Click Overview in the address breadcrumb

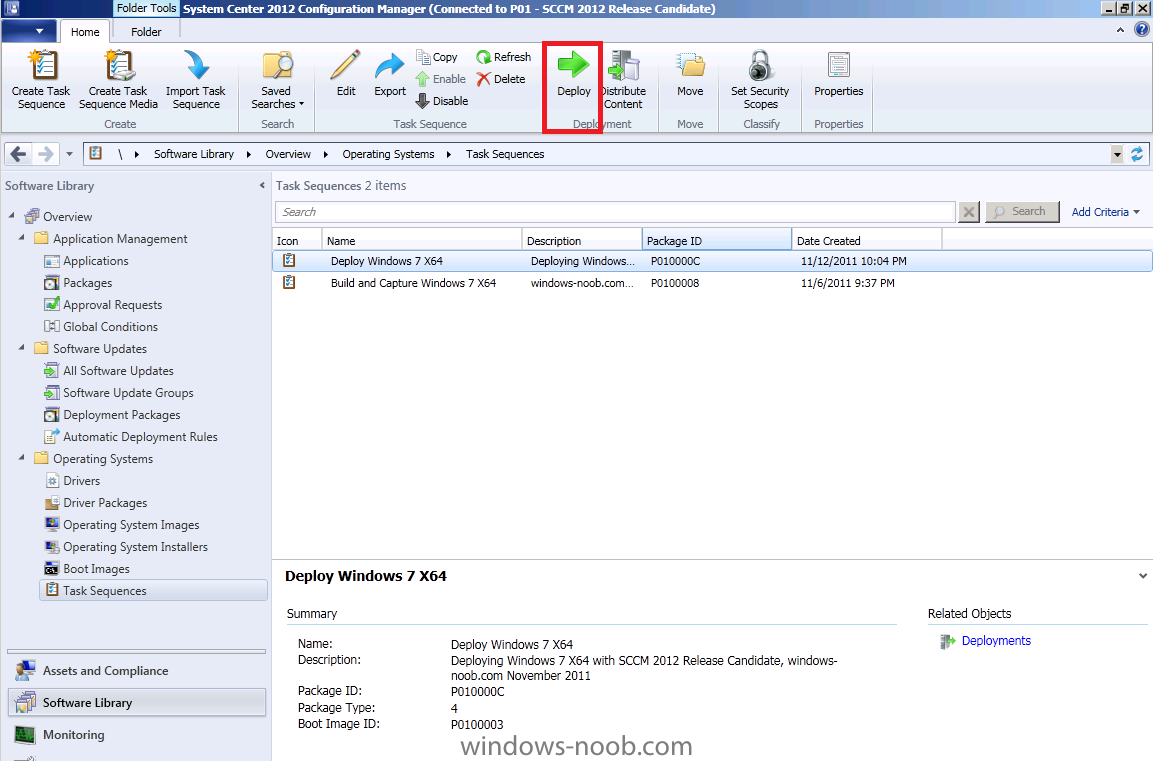(288, 154)
